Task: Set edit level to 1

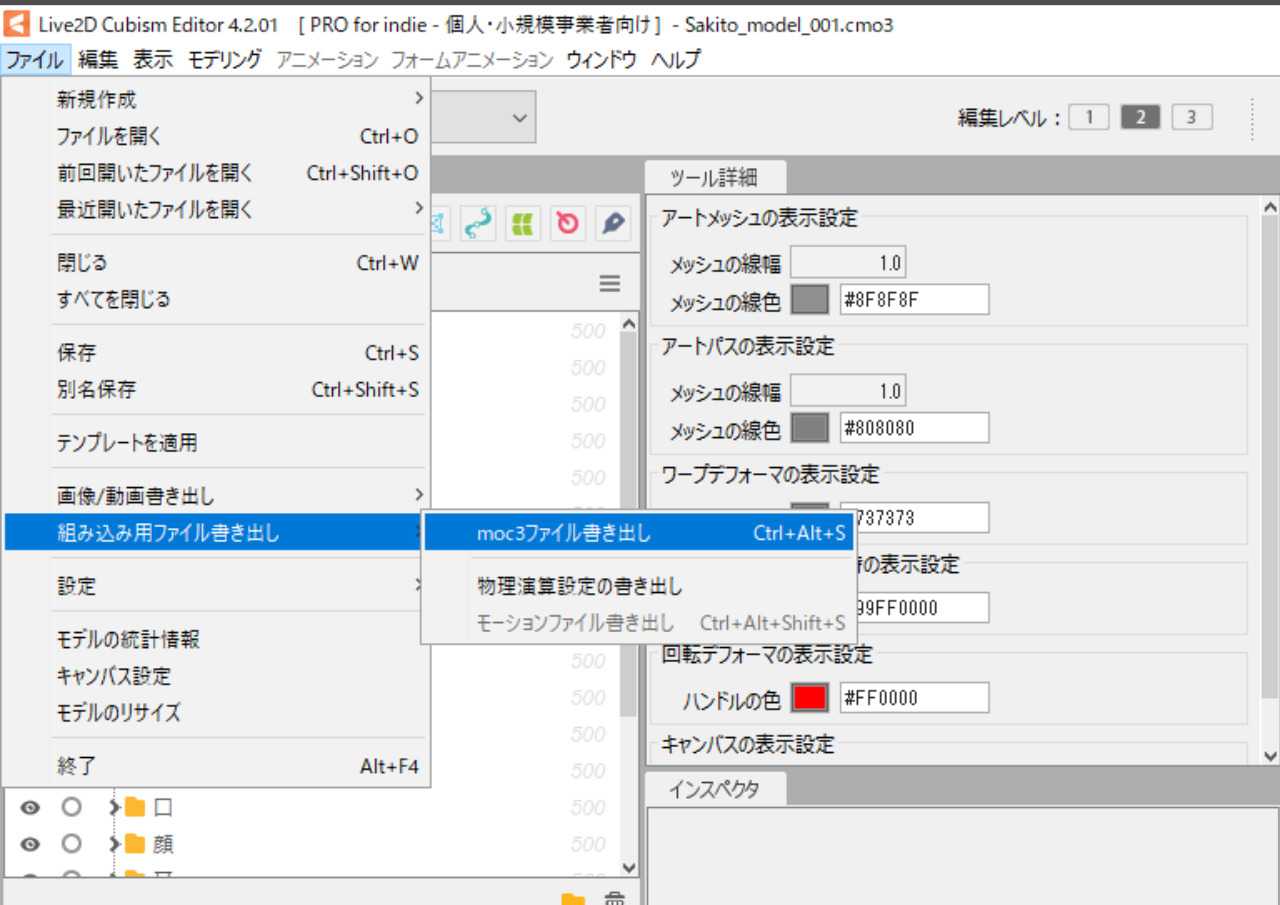Action: coord(1089,117)
